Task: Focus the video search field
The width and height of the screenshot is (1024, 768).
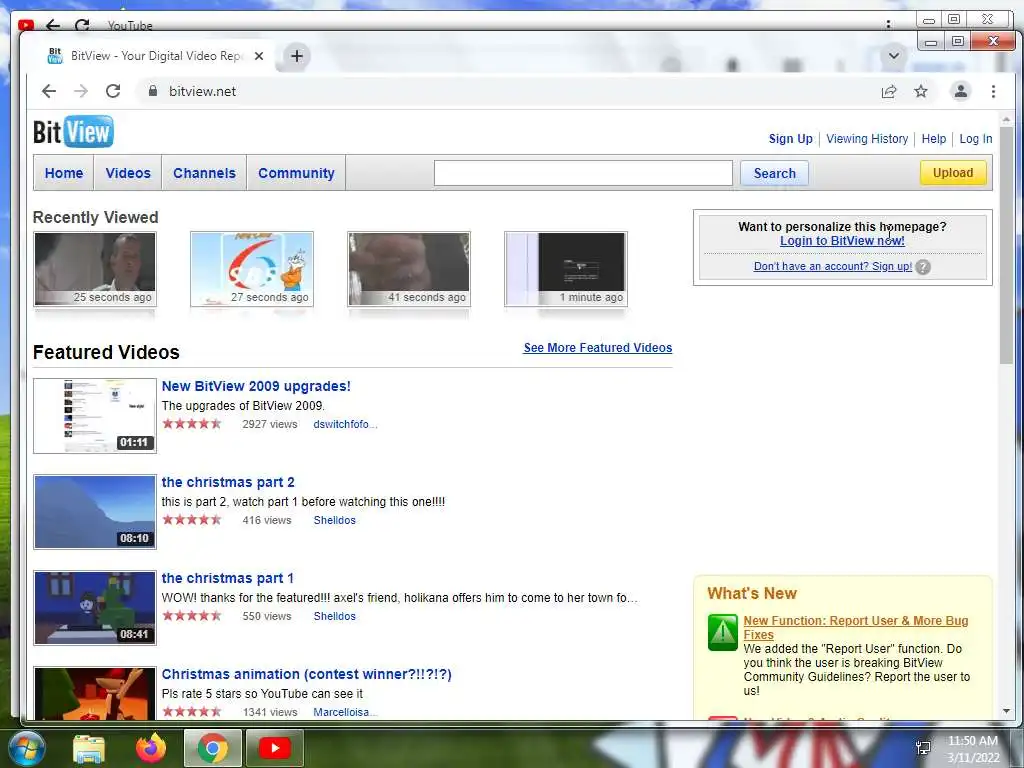Action: pyautogui.click(x=583, y=173)
